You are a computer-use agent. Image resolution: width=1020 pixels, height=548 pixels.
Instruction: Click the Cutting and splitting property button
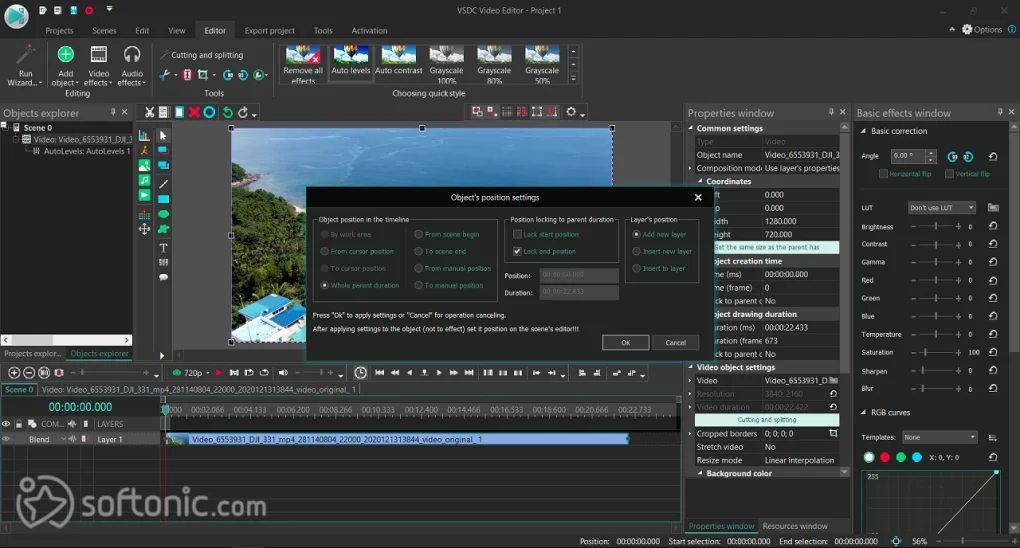(767, 420)
